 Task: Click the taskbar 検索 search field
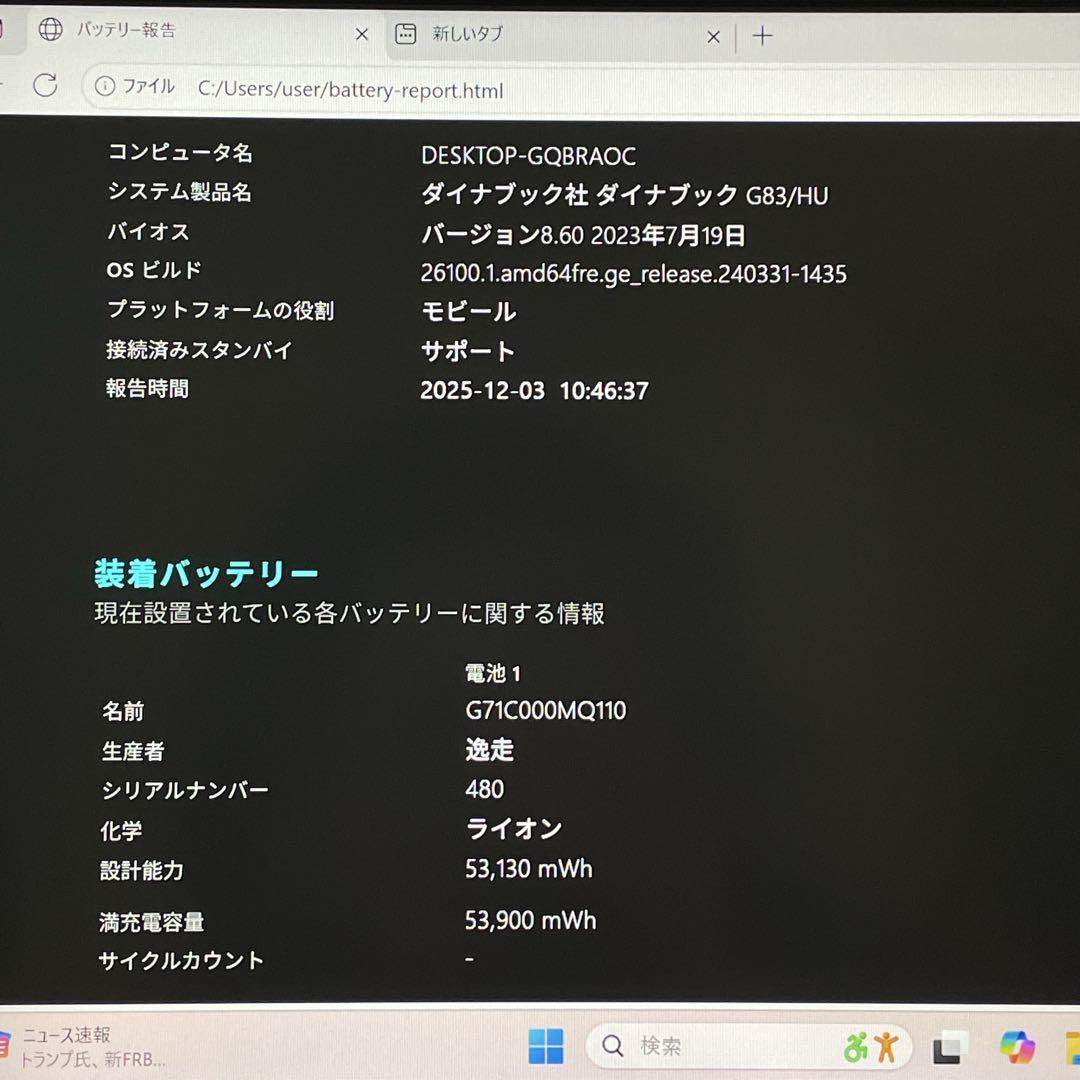click(x=680, y=1044)
